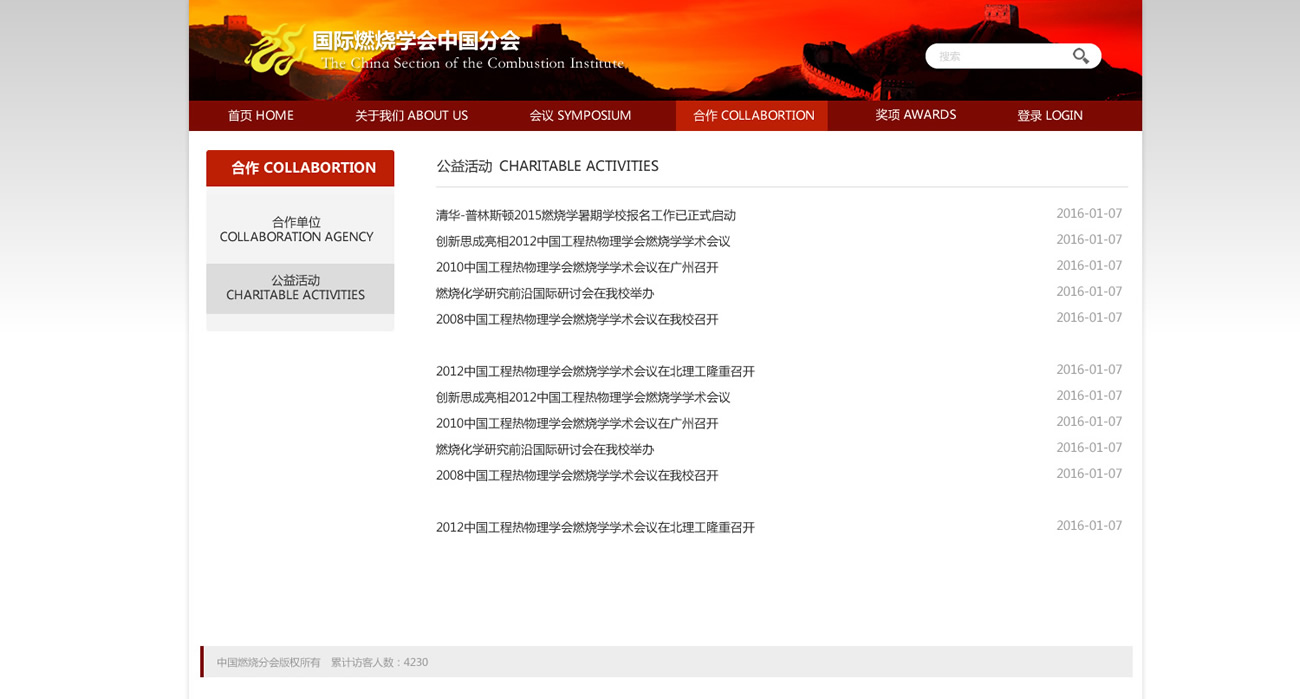The height and width of the screenshot is (699, 1300).
Task: Select 公益活动 CHARITABLE ACTIVITIES in sidebar
Action: (297, 288)
